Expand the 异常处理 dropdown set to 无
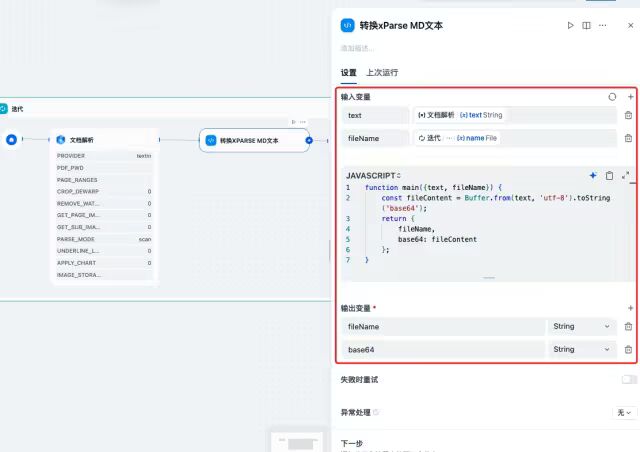This screenshot has height=452, width=640. (624, 412)
